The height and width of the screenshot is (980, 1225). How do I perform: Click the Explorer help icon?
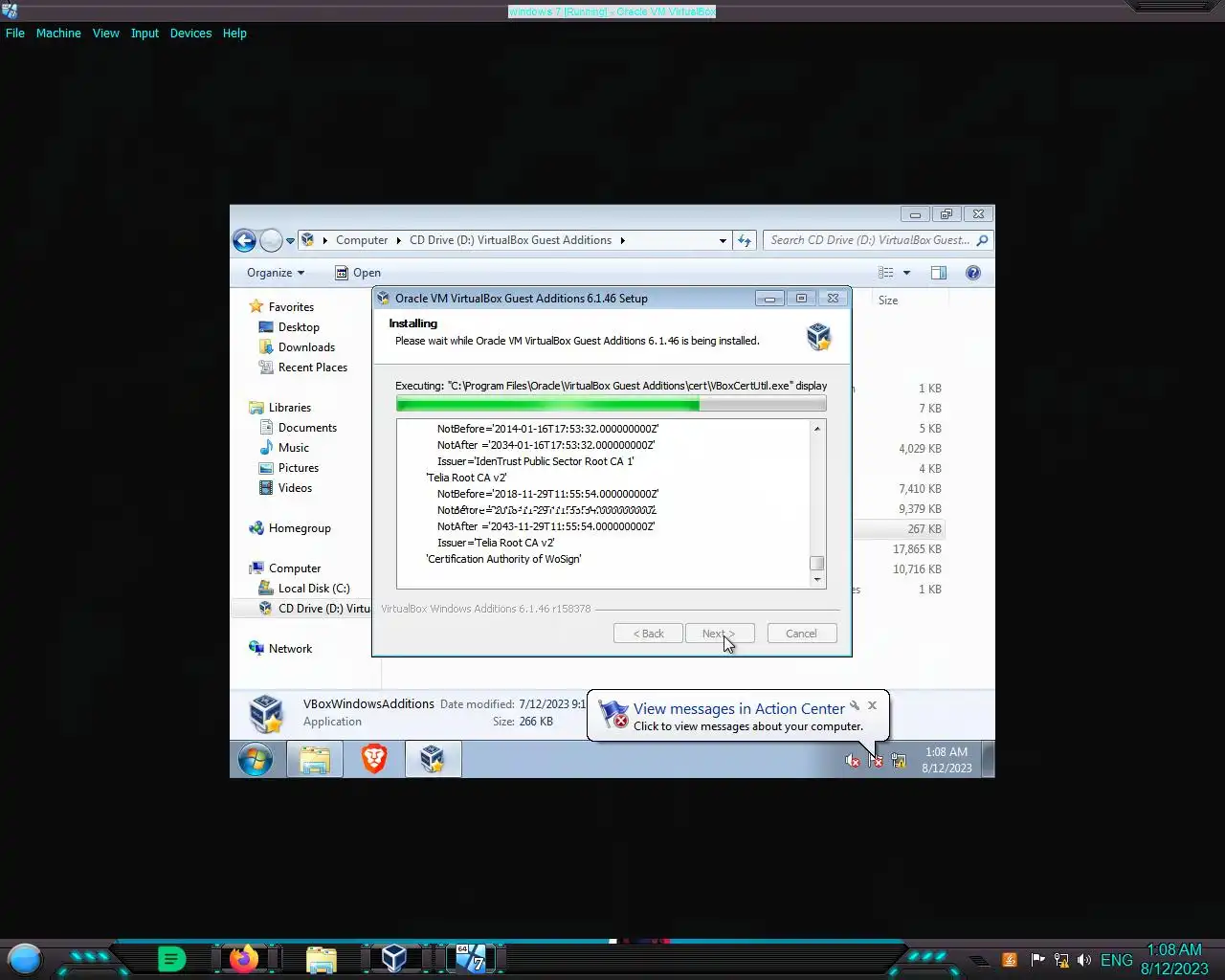pyautogui.click(x=973, y=273)
